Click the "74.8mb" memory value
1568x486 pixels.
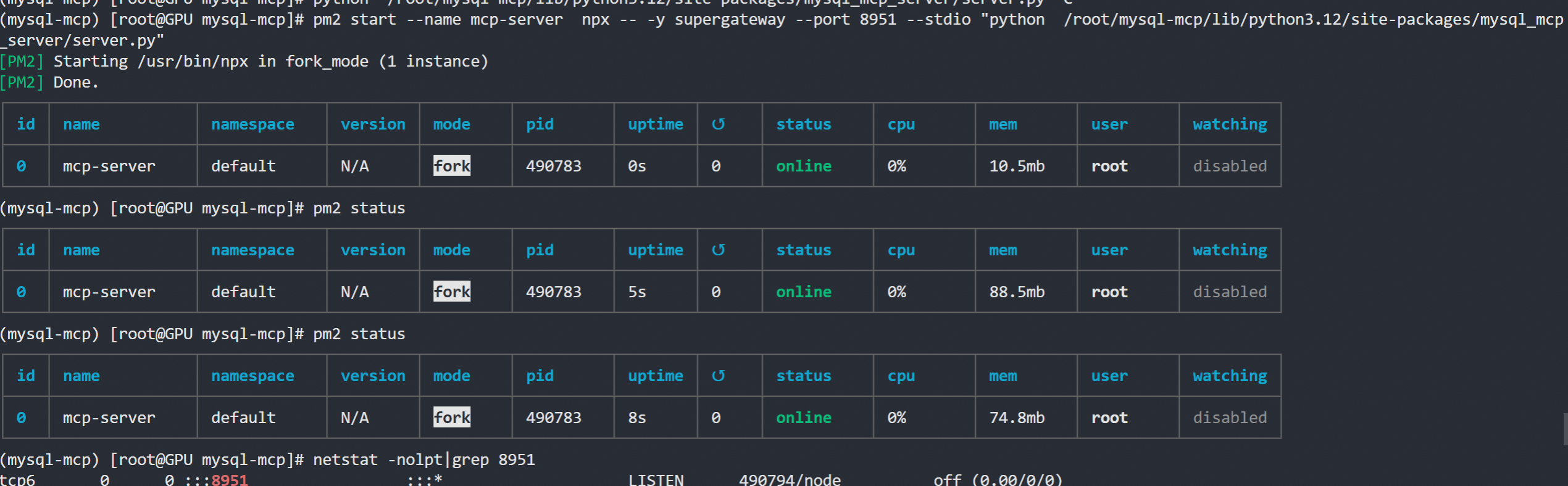click(x=1017, y=418)
